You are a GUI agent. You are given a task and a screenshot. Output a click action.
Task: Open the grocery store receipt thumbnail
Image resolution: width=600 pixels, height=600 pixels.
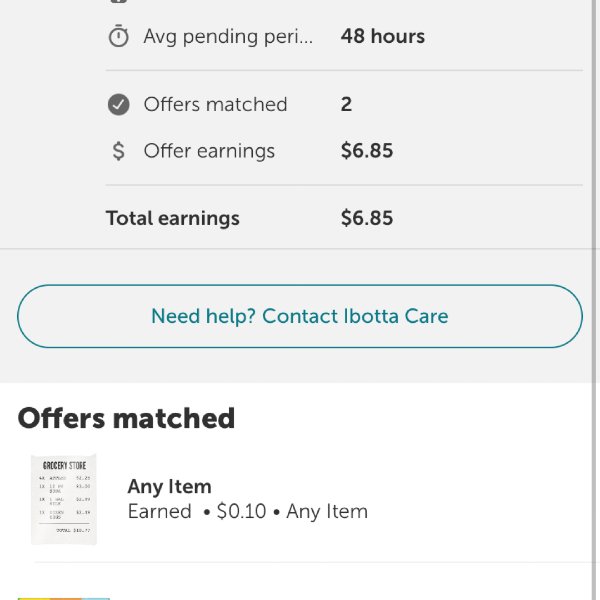click(64, 499)
